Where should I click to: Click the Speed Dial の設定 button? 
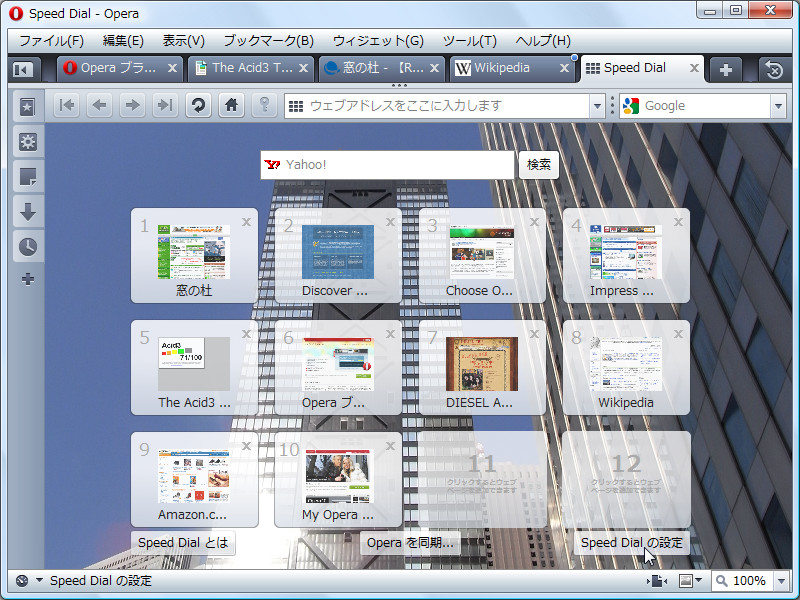tap(632, 543)
